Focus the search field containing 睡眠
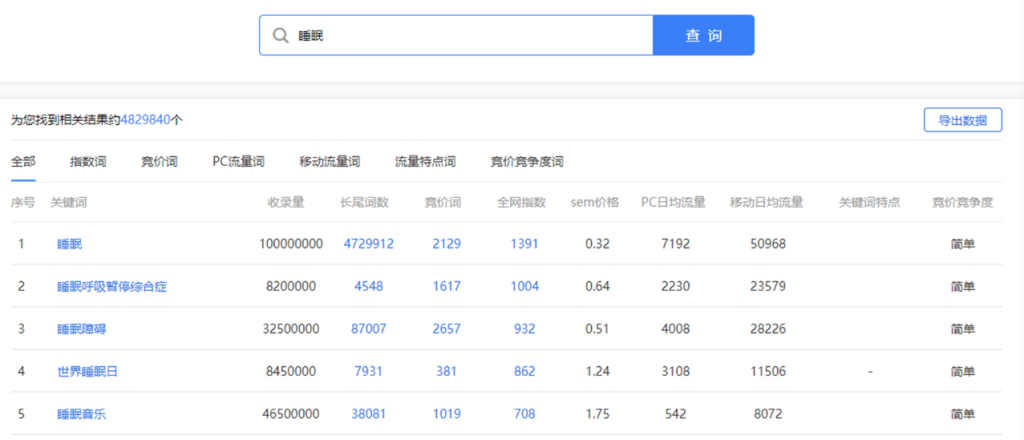1024x440 pixels. (x=456, y=35)
